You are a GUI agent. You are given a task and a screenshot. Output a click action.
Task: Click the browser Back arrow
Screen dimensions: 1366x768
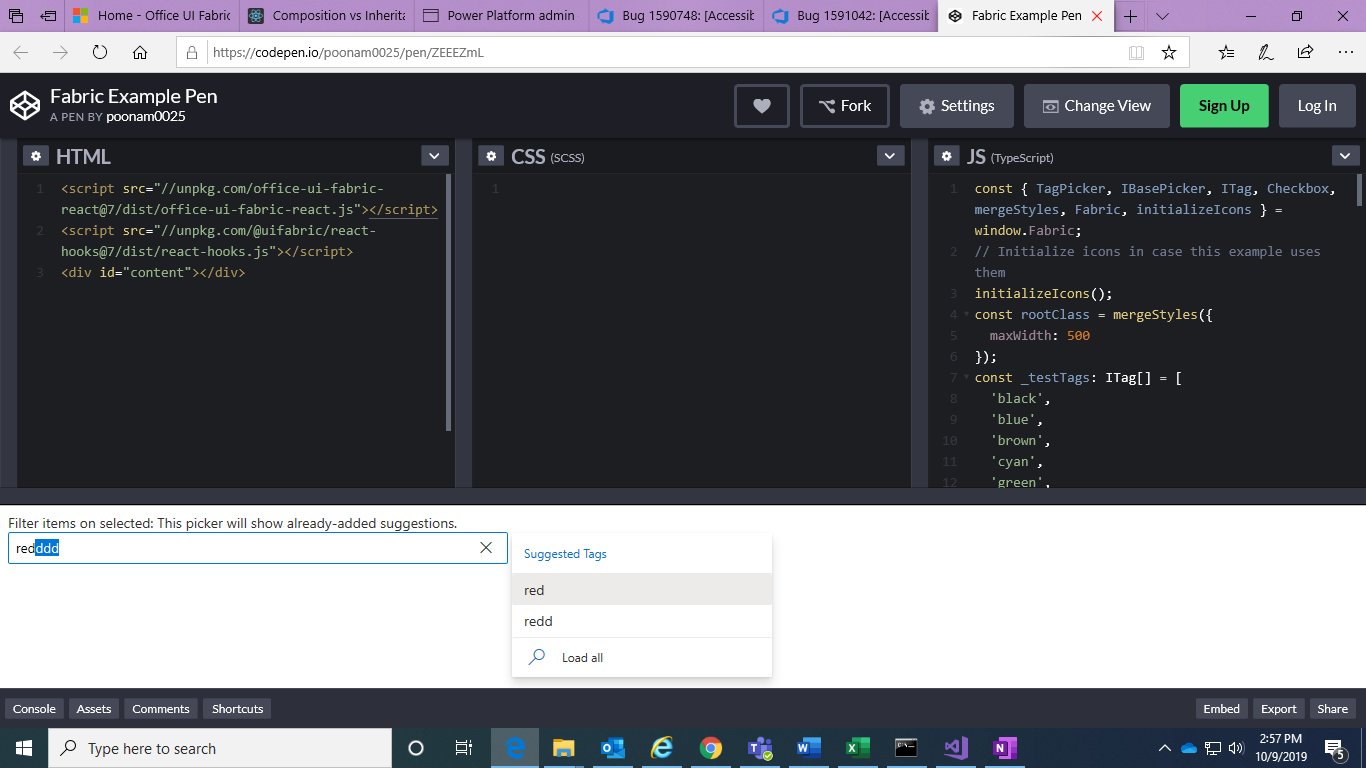click(21, 52)
